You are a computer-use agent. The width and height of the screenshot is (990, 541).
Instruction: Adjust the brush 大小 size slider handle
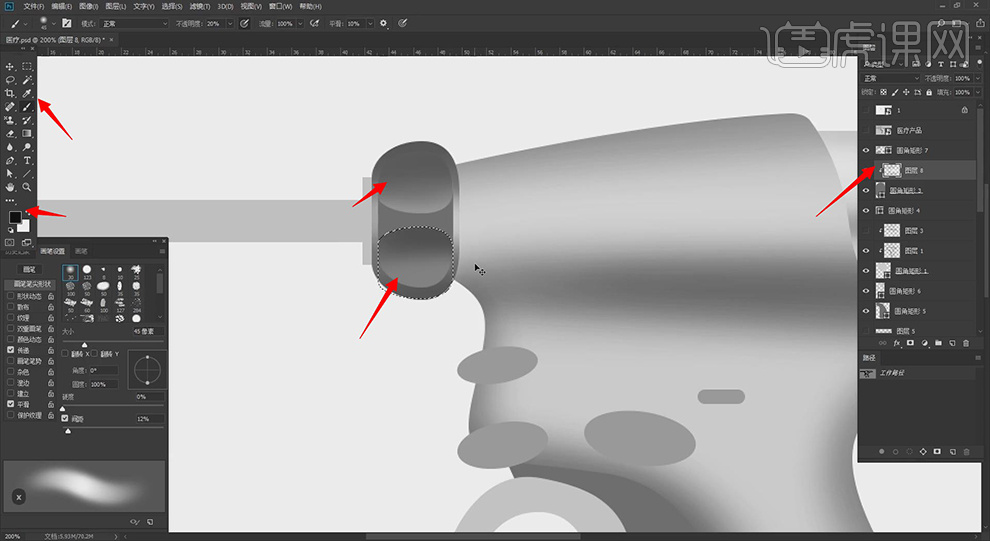[85, 345]
